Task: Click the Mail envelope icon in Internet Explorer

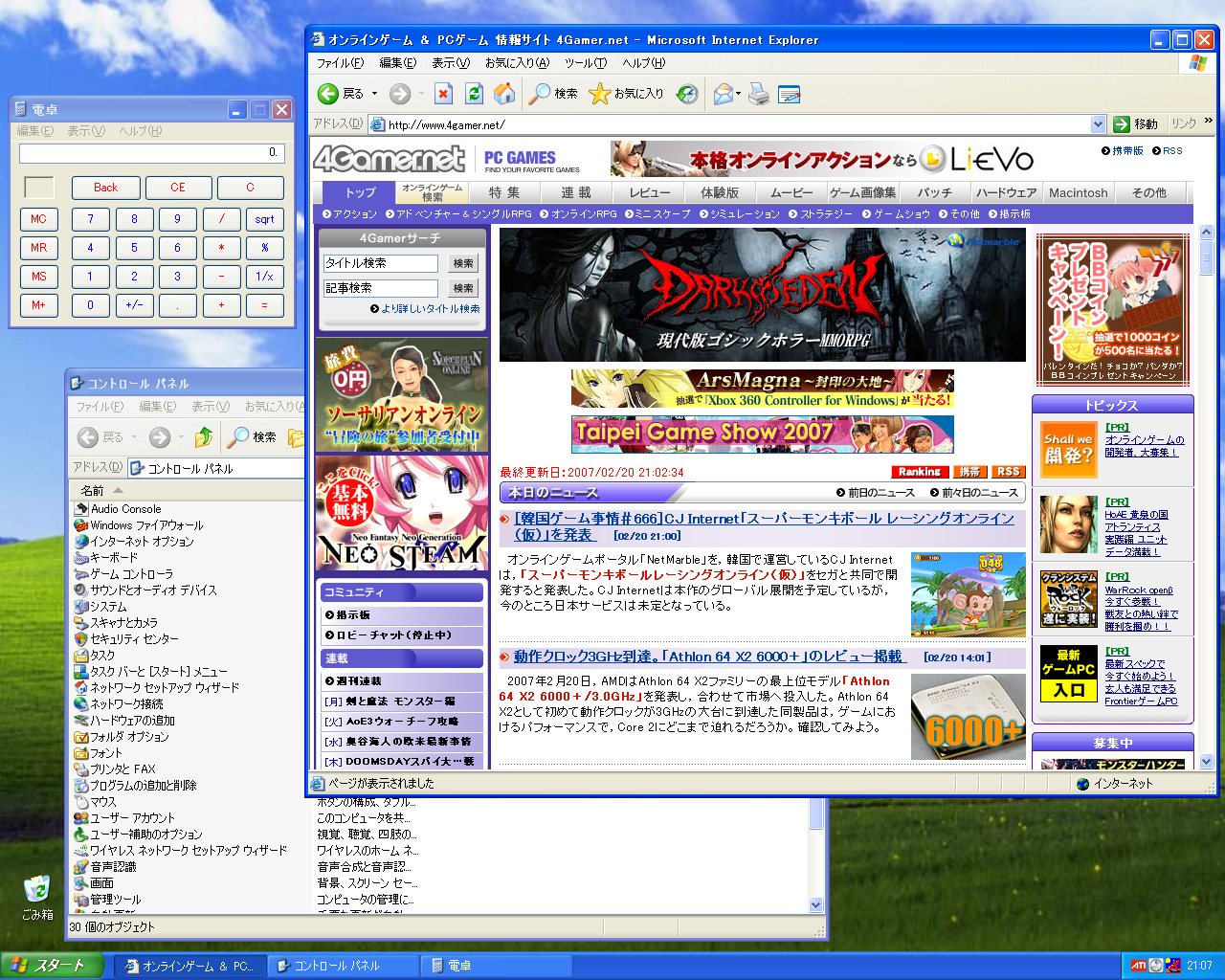Action: pos(723,94)
